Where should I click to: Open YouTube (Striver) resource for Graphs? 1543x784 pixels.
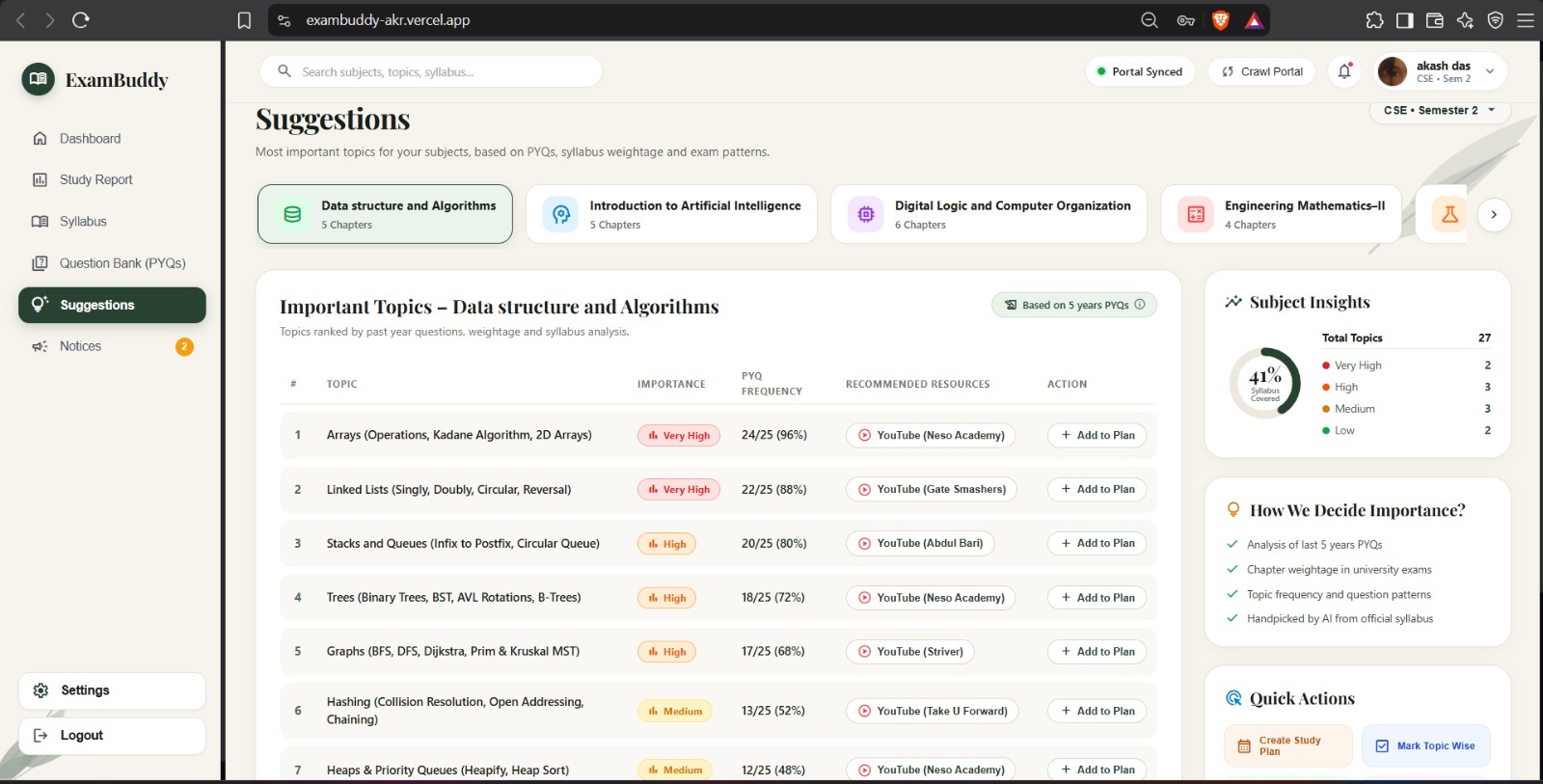pyautogui.click(x=910, y=652)
